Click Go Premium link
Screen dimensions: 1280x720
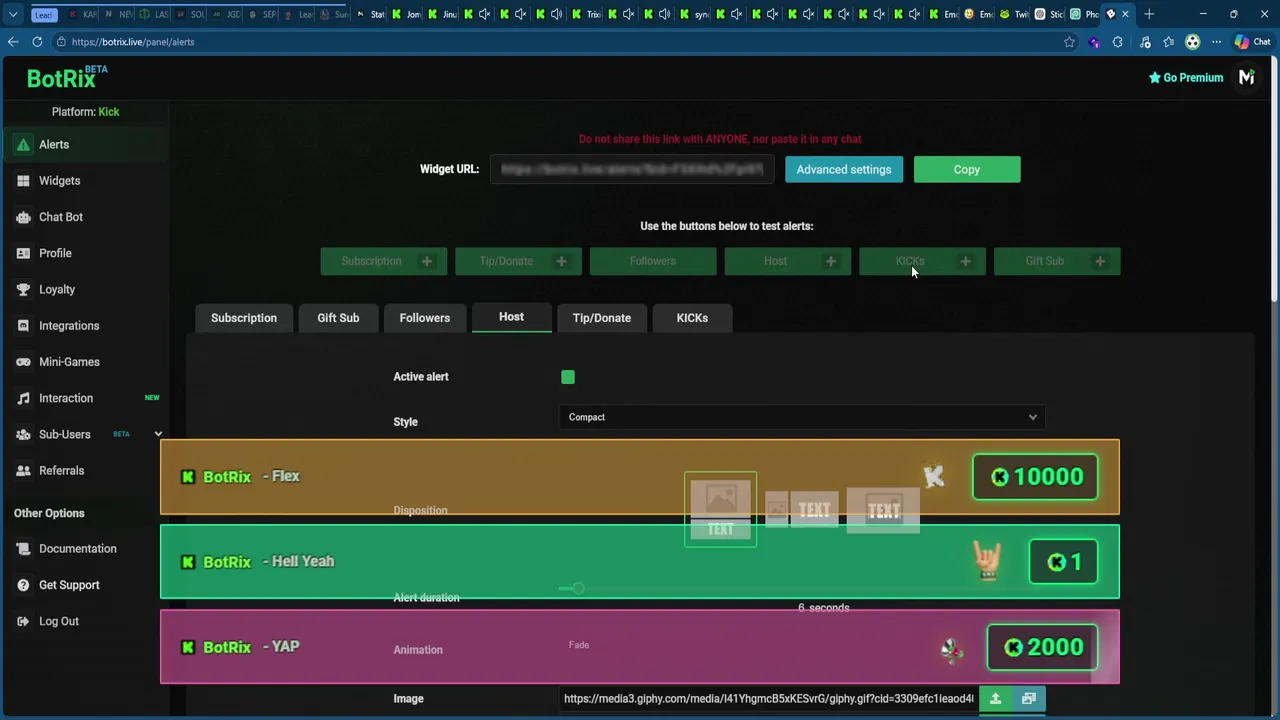click(x=1186, y=77)
